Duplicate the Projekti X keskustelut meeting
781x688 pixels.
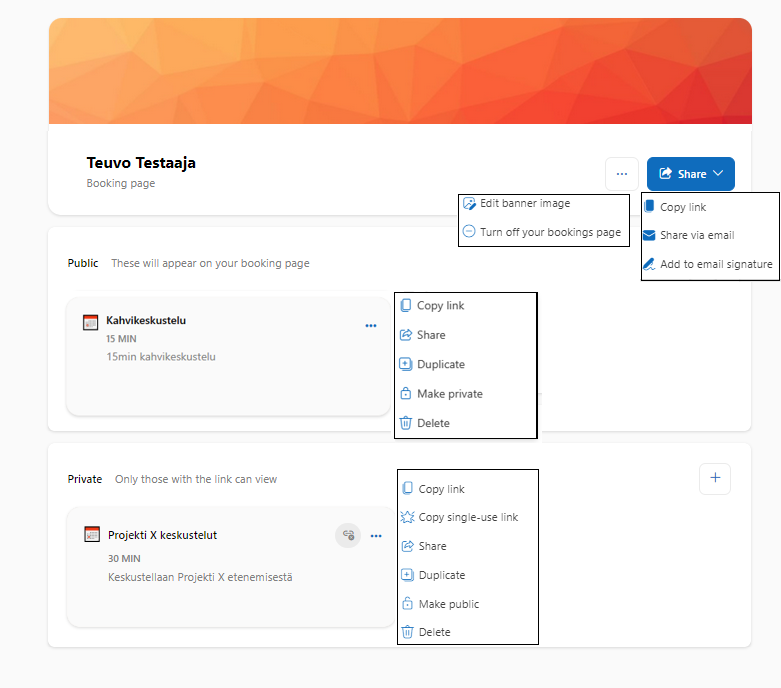(x=442, y=575)
